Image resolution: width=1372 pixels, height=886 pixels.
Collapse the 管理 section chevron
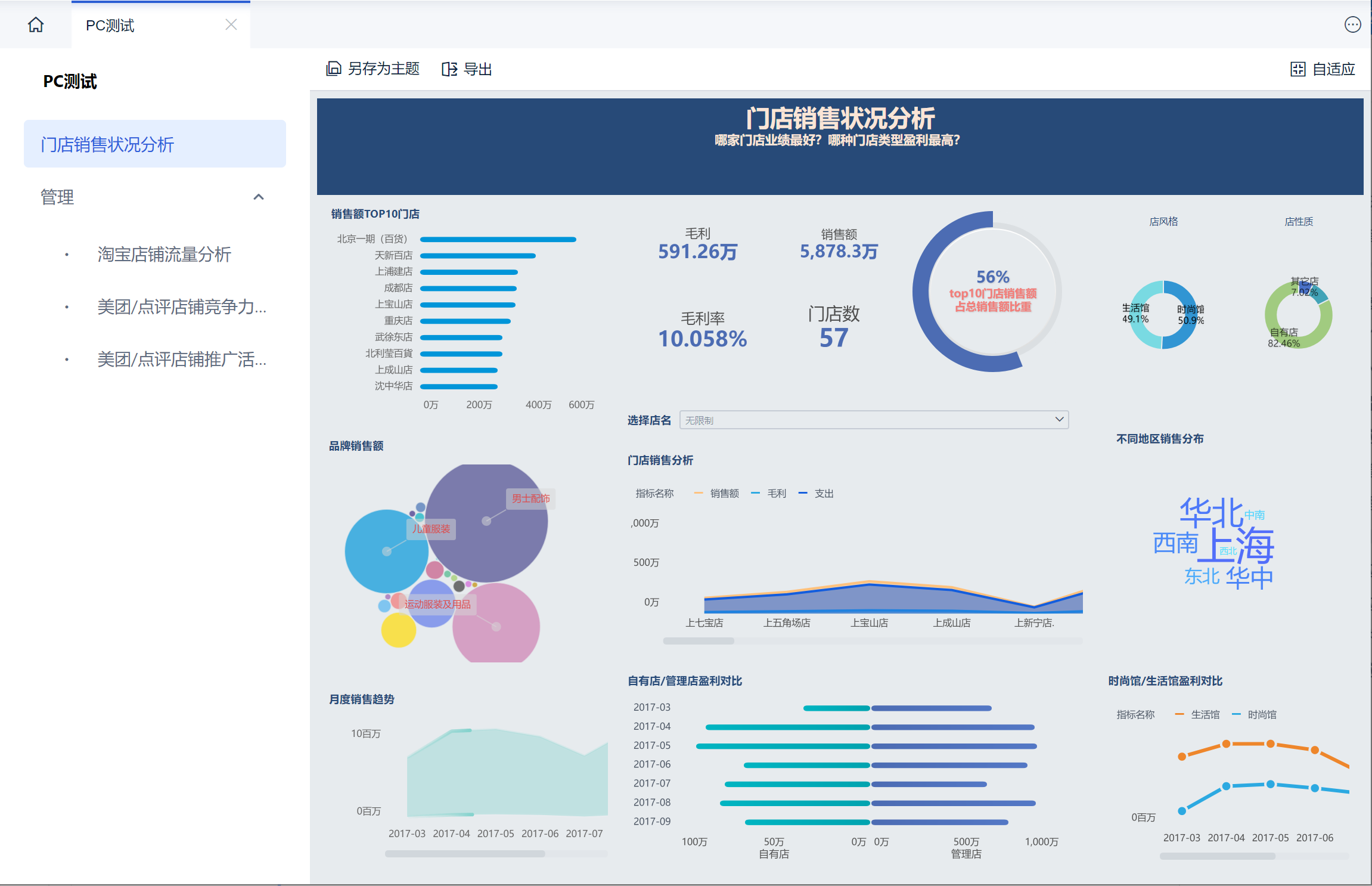(x=259, y=197)
